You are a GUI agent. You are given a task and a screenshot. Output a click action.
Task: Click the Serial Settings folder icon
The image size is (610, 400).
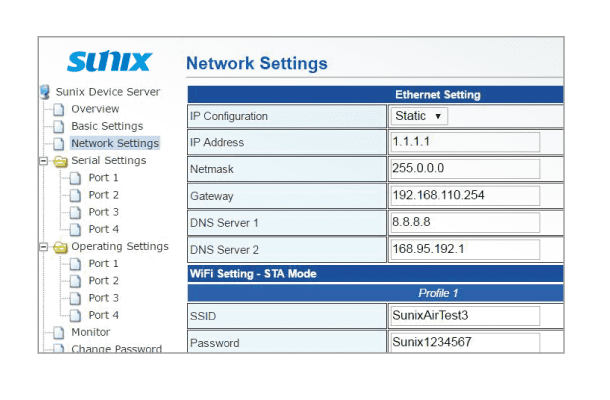point(60,161)
